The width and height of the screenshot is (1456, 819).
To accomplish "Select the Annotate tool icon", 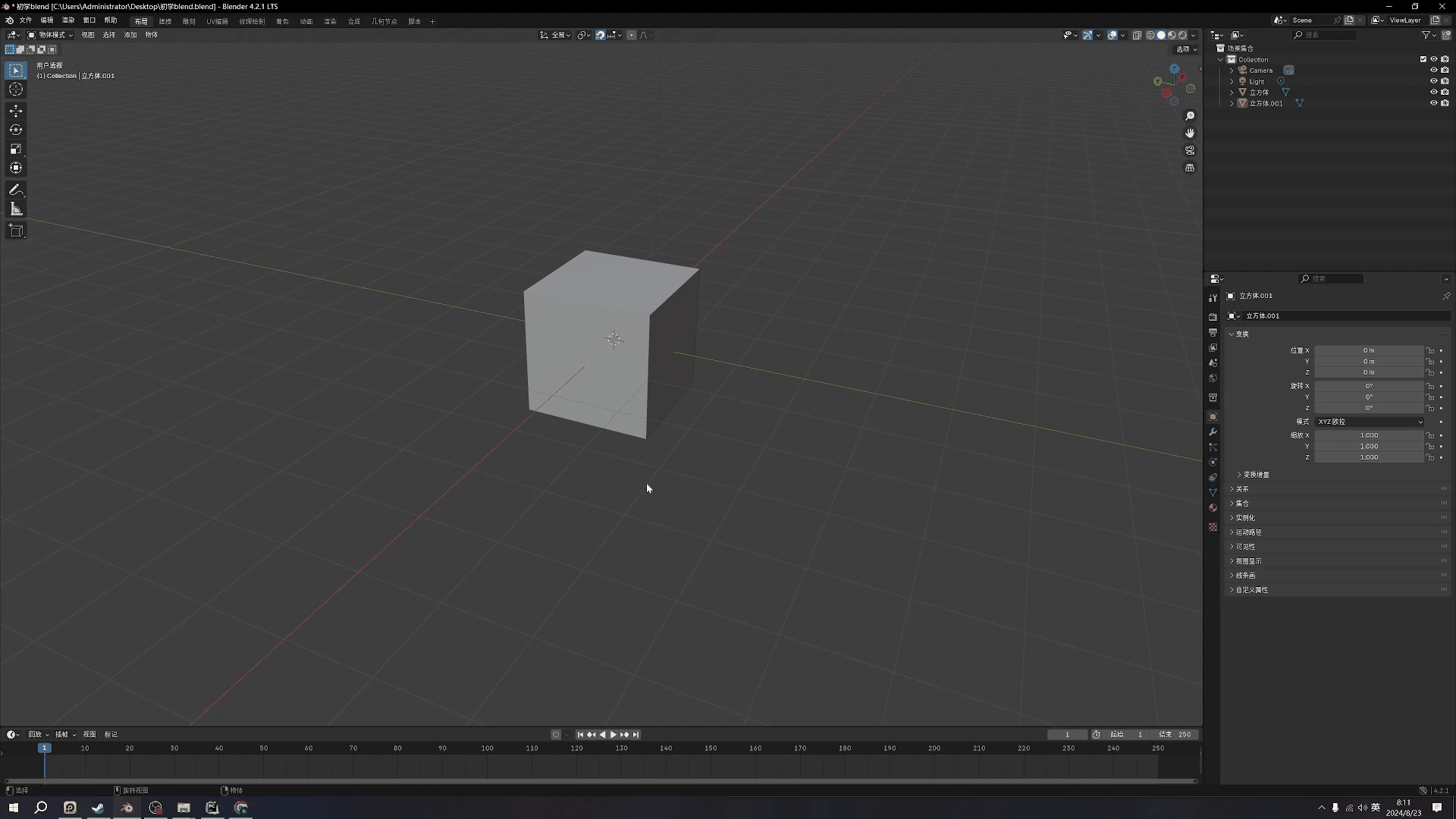I will [15, 189].
